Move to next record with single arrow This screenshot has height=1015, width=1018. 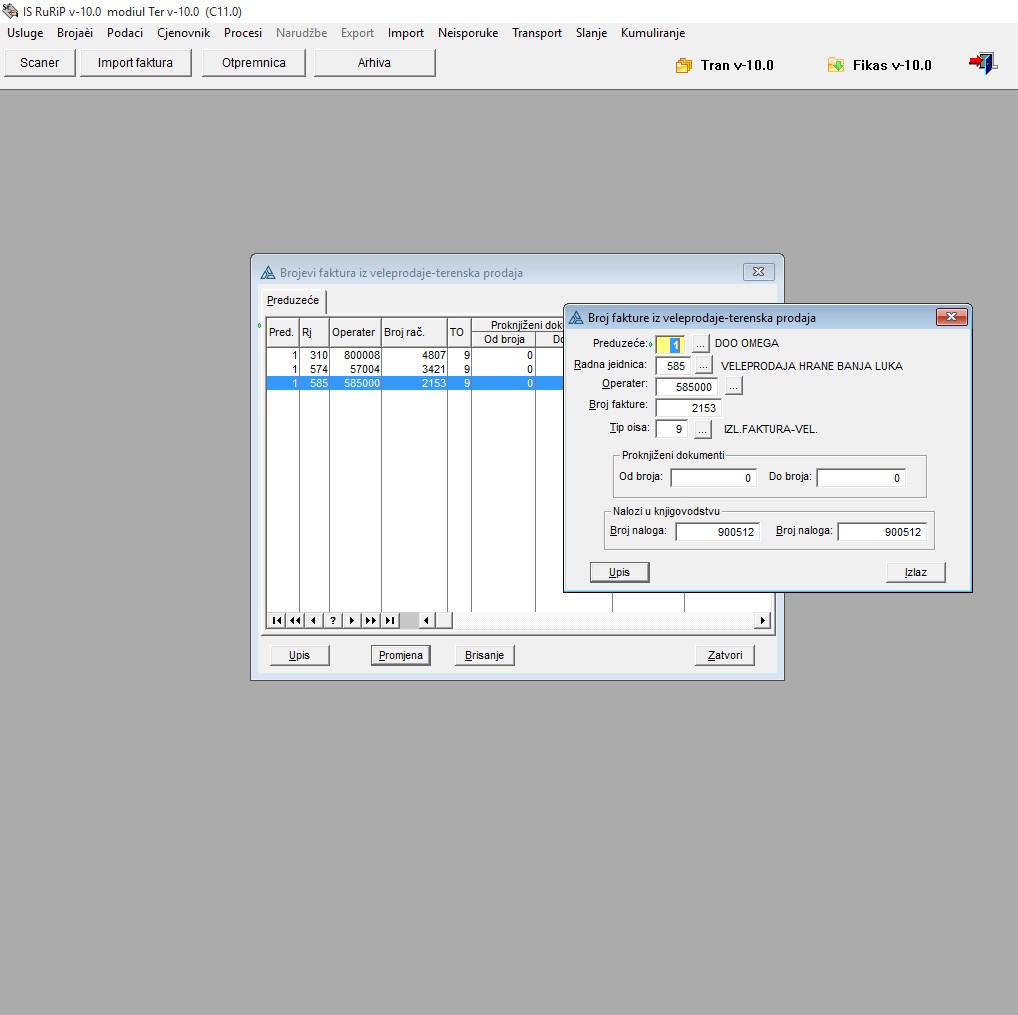tap(352, 620)
